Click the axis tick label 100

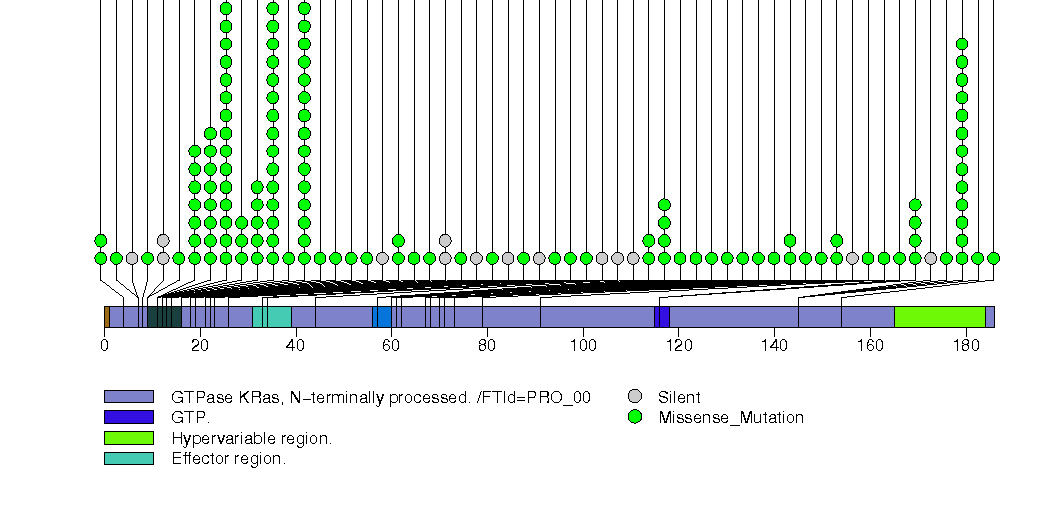[x=583, y=346]
